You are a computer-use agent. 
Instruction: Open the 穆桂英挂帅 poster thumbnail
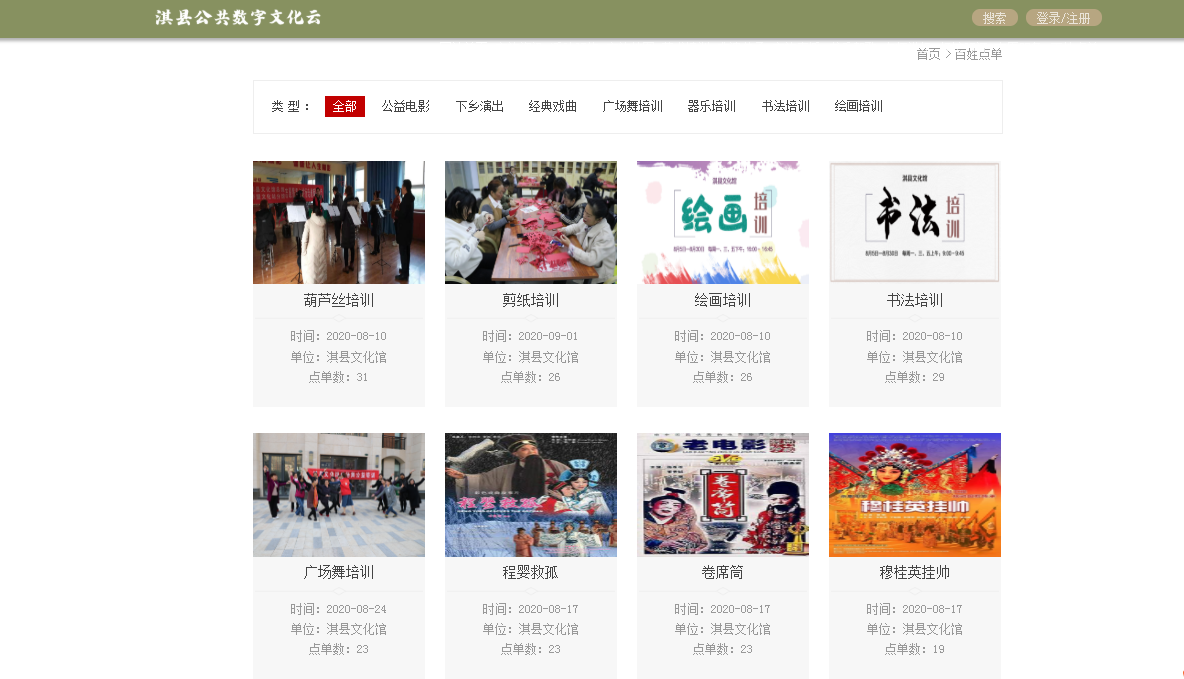point(914,495)
